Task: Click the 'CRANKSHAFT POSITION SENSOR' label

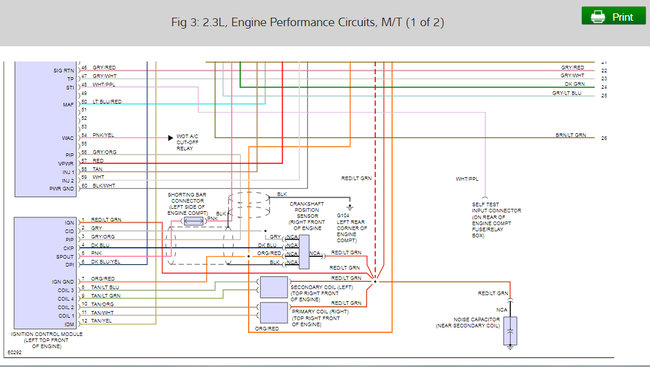Action: (x=307, y=216)
